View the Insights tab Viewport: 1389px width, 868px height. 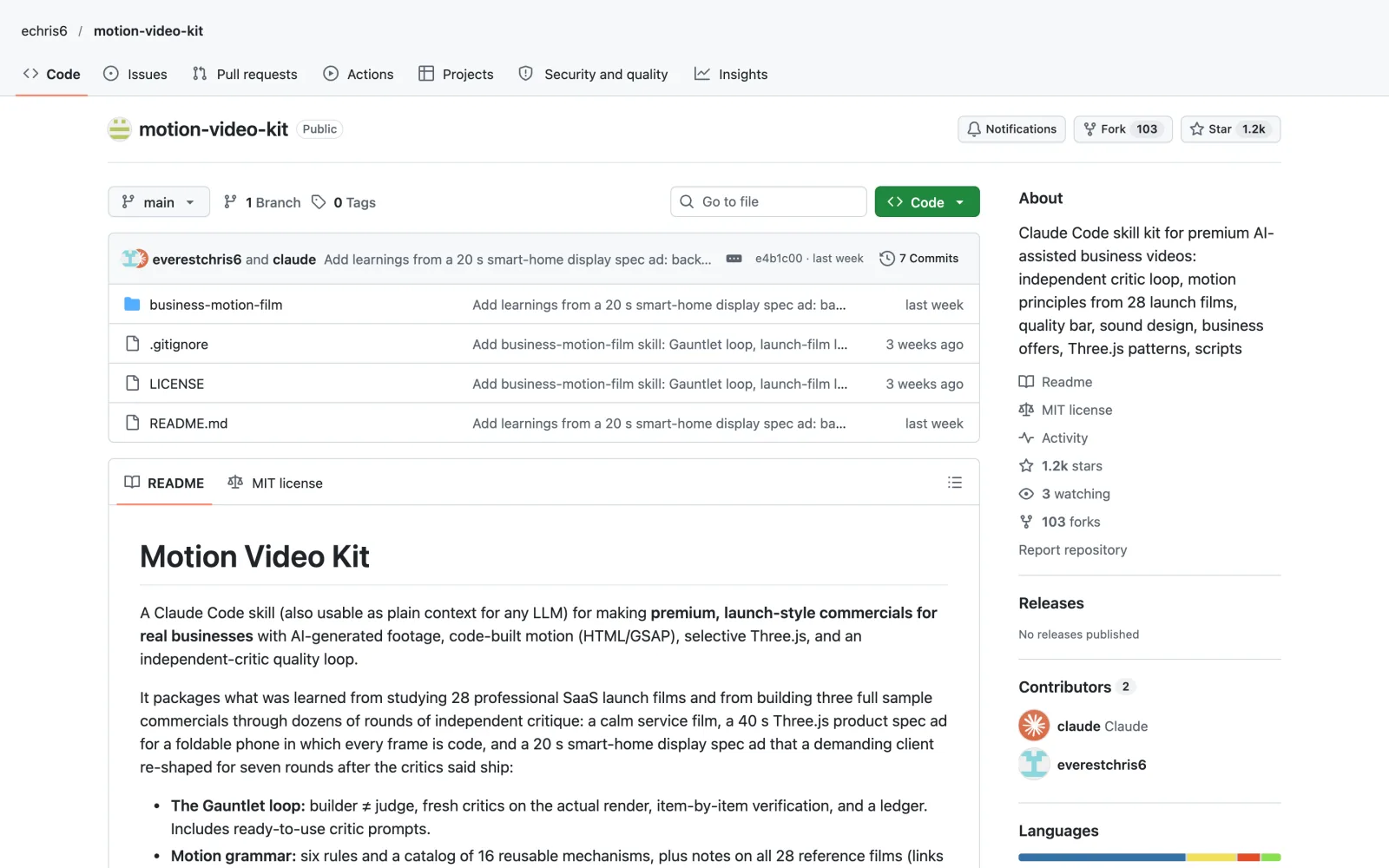(731, 74)
